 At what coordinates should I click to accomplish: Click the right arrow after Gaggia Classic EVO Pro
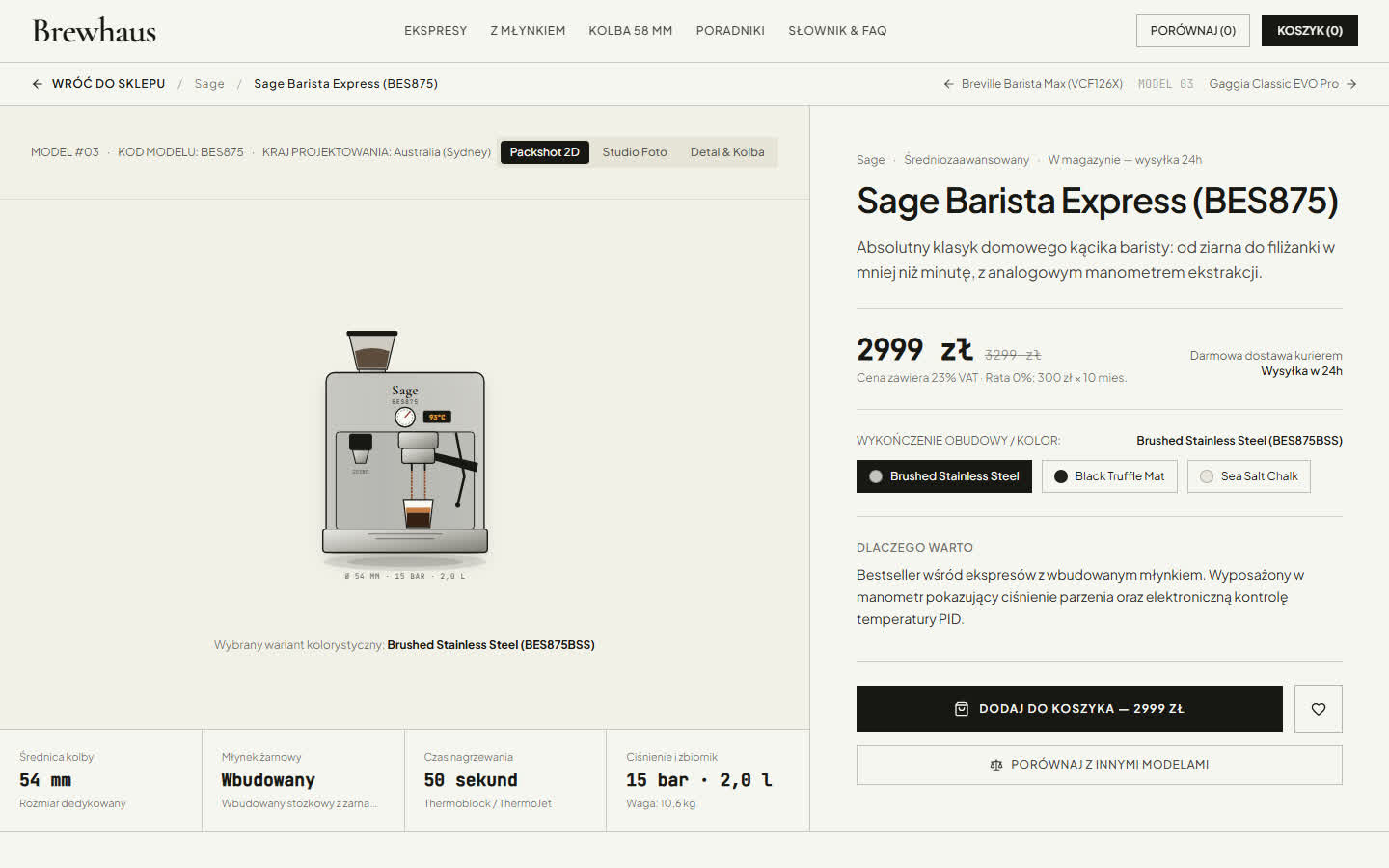(x=1351, y=84)
